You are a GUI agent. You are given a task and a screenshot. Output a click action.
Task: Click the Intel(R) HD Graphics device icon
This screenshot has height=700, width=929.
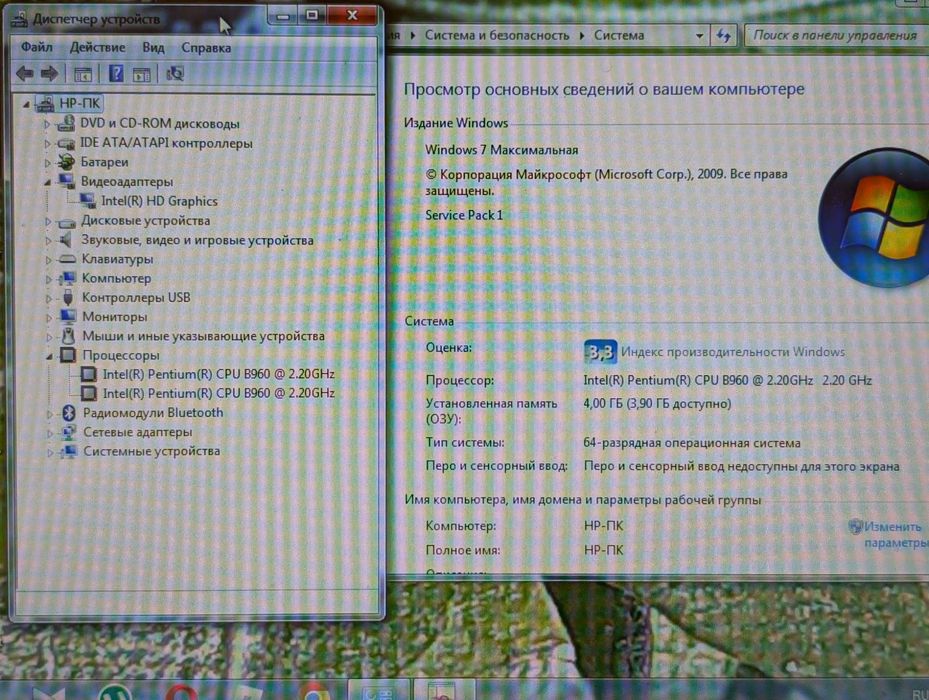(88, 201)
